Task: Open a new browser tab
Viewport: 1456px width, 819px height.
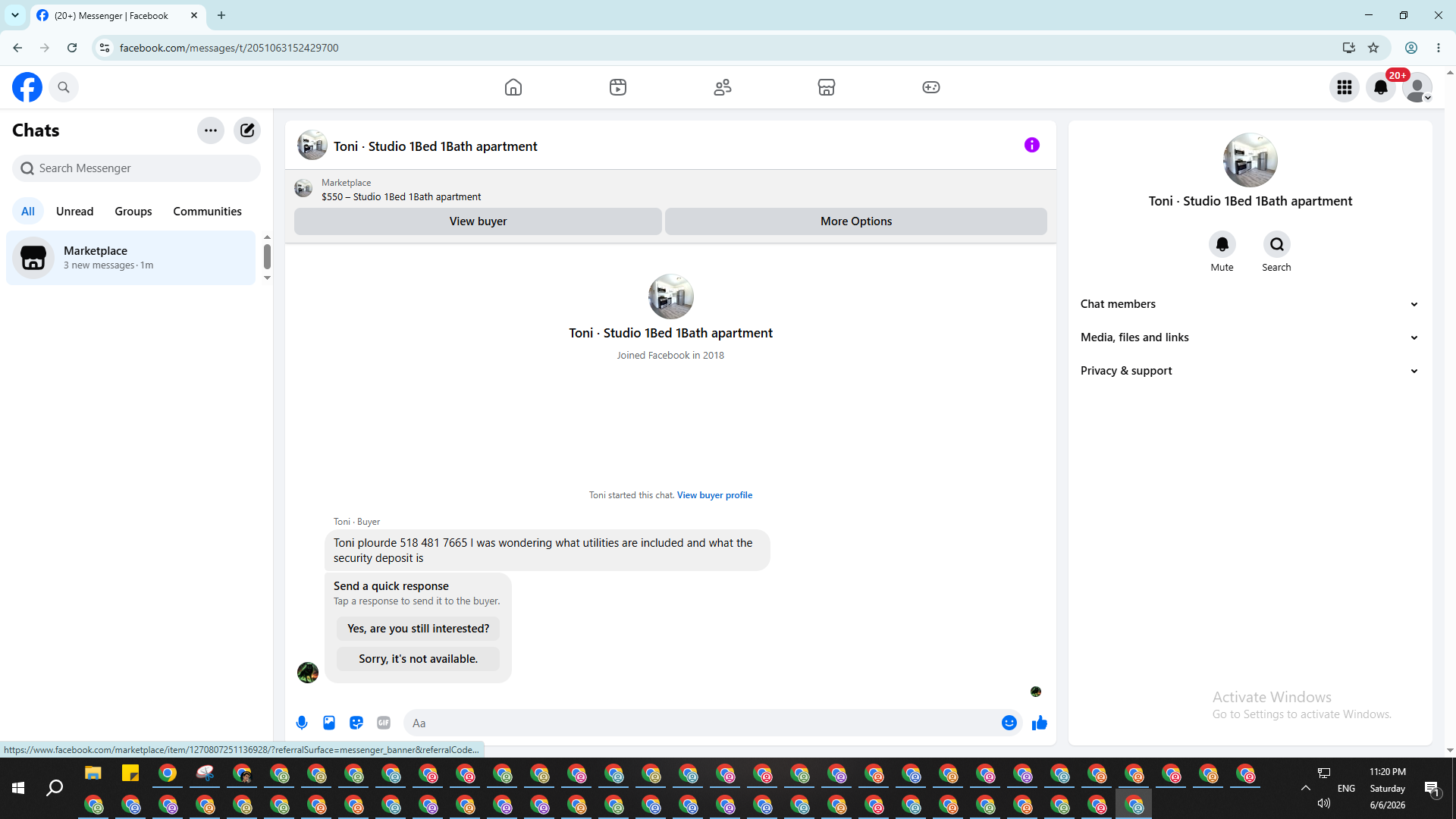Action: pos(221,15)
